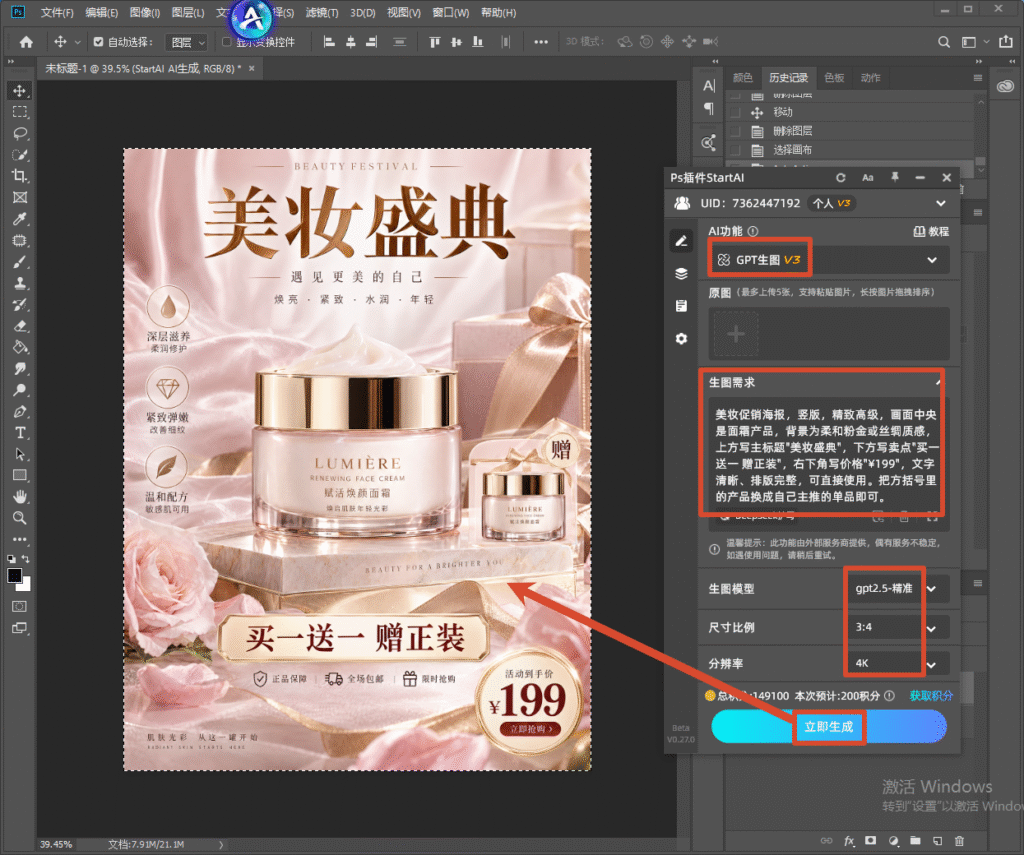Open the GPT生图 AI function dropdown
The width and height of the screenshot is (1024, 855).
[829, 260]
